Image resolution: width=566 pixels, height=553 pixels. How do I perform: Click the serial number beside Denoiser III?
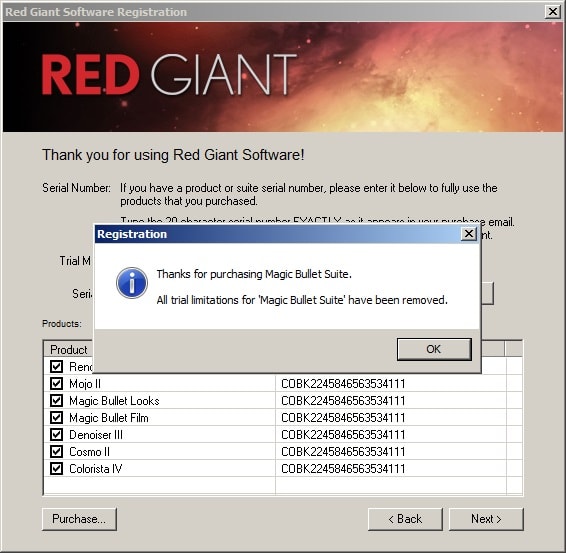pyautogui.click(x=343, y=435)
